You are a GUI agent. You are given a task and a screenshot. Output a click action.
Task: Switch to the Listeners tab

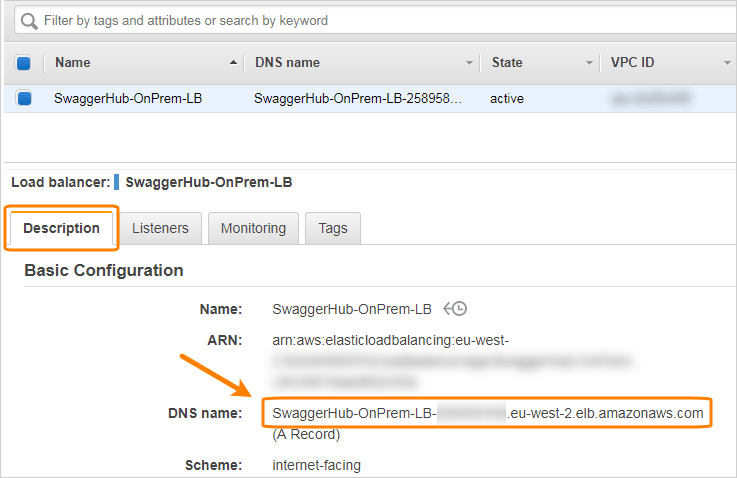(x=160, y=228)
